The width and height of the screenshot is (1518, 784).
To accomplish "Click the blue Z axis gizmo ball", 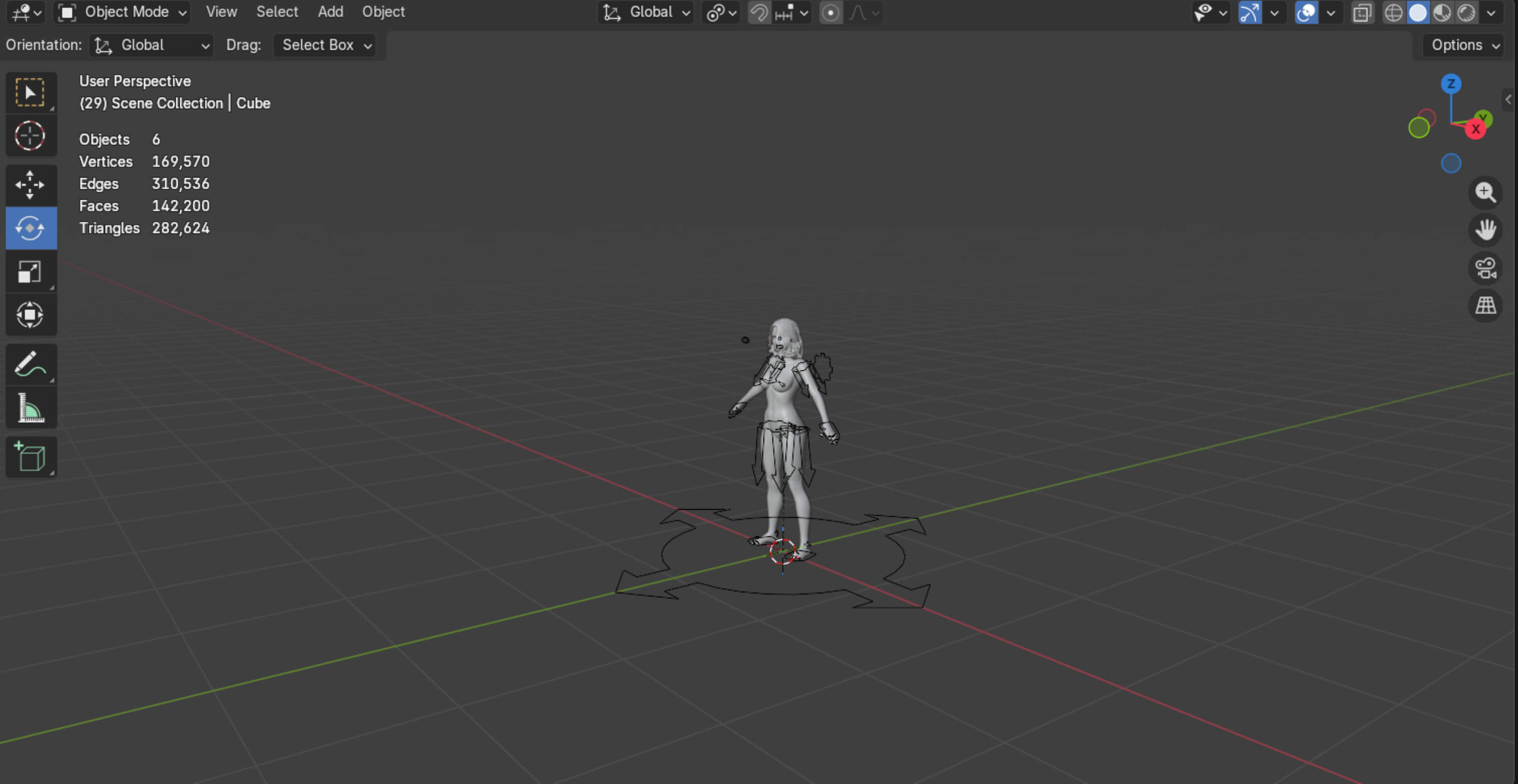I will pyautogui.click(x=1451, y=84).
